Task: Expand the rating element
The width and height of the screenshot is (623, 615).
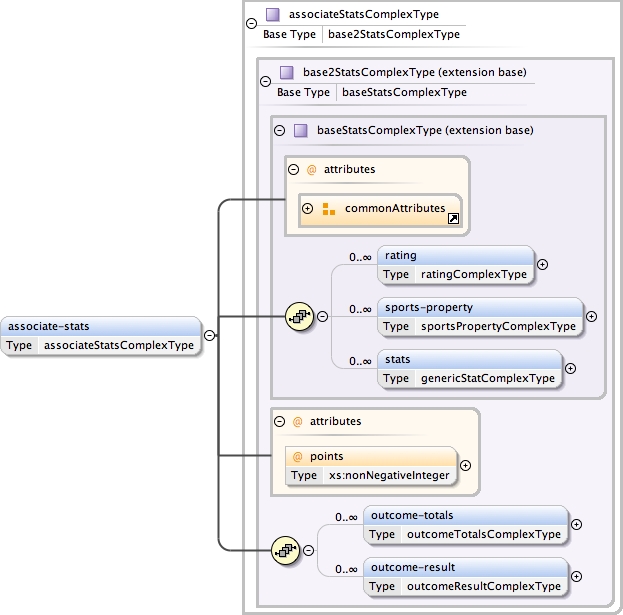Action: coord(542,265)
